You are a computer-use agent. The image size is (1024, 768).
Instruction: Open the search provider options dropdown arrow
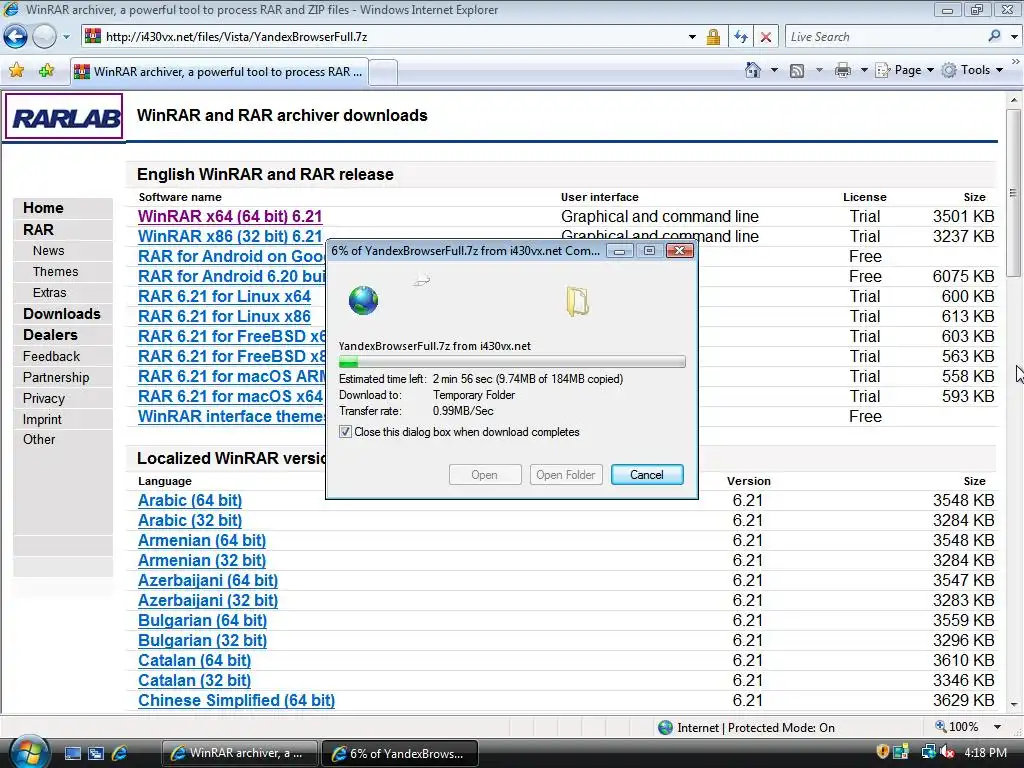point(1014,37)
